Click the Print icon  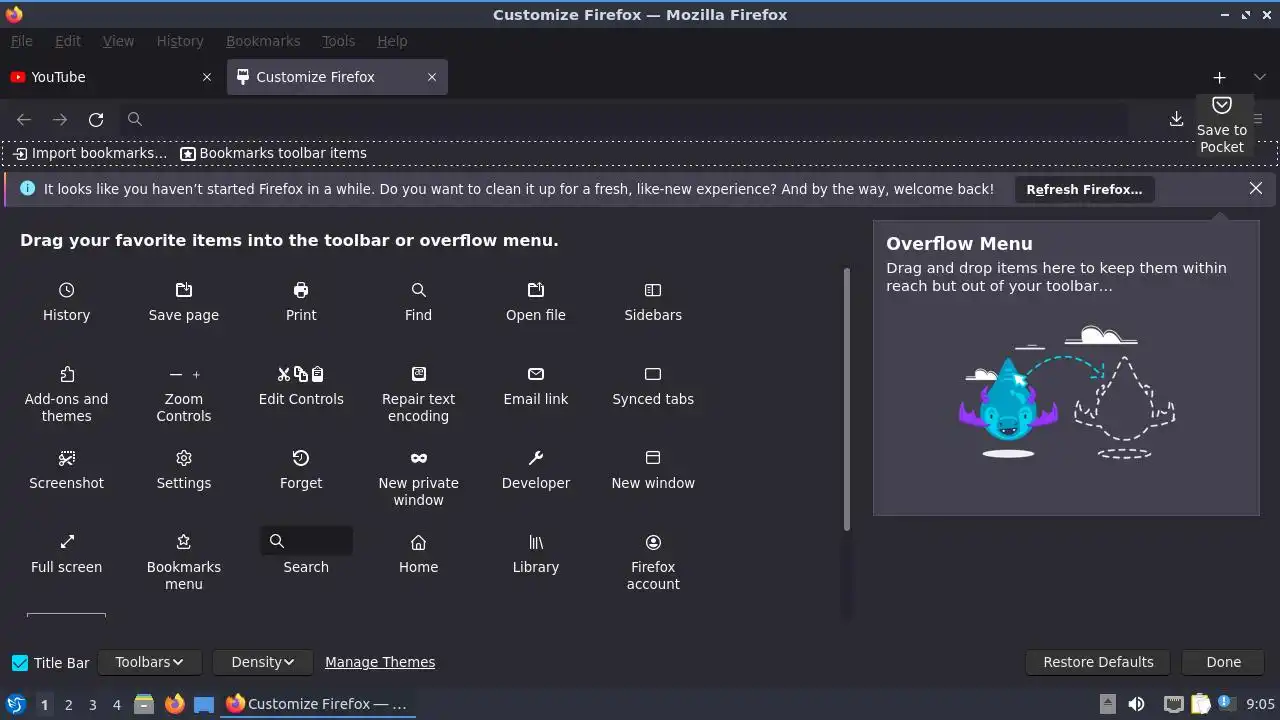(x=301, y=290)
